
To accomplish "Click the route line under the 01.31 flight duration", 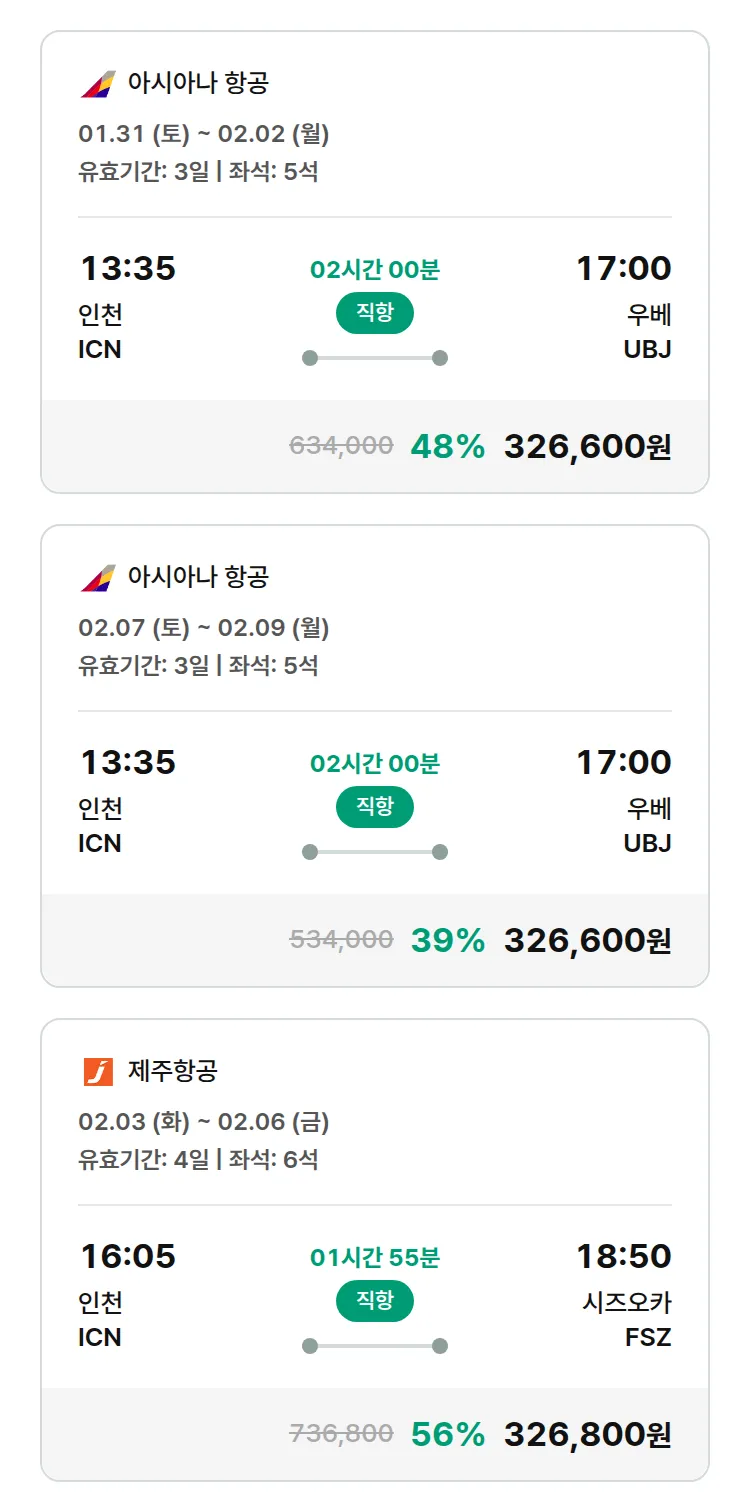I will 375,358.
